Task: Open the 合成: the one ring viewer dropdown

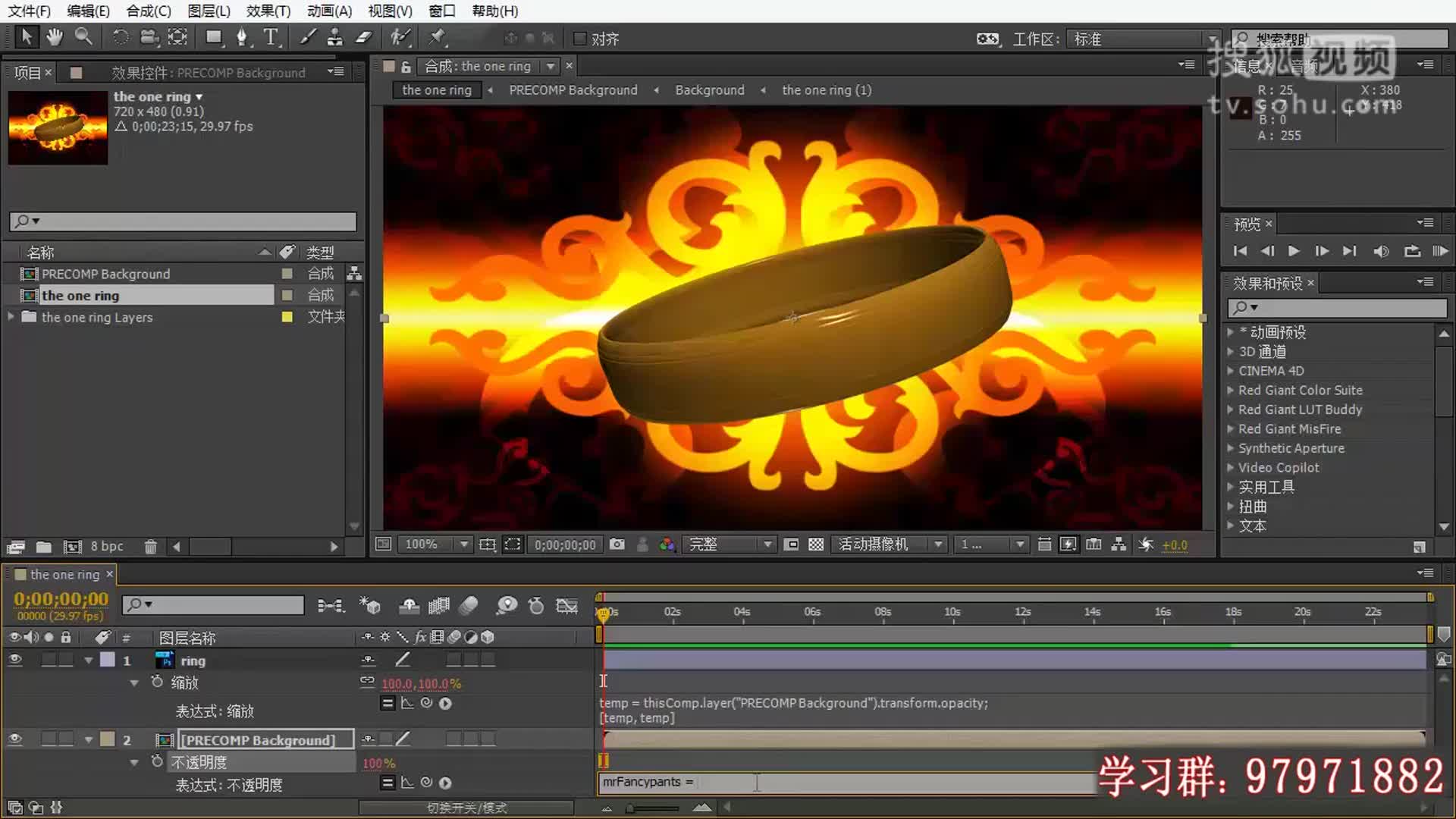Action: coord(551,67)
